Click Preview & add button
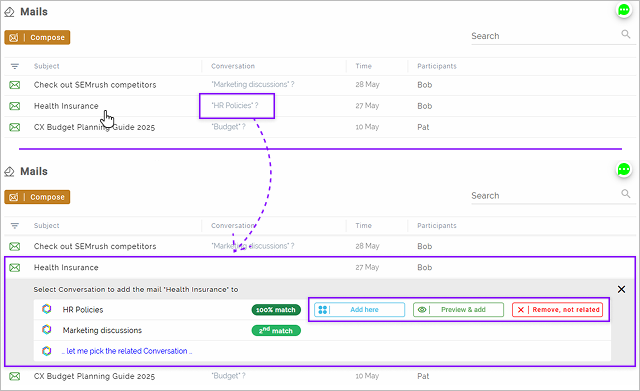The image size is (640, 391). [x=458, y=310]
